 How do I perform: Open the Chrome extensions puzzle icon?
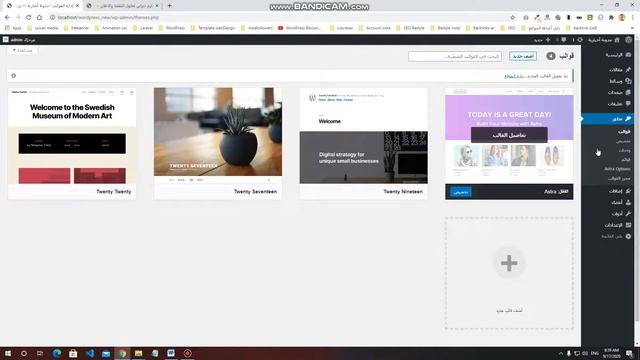611,18
